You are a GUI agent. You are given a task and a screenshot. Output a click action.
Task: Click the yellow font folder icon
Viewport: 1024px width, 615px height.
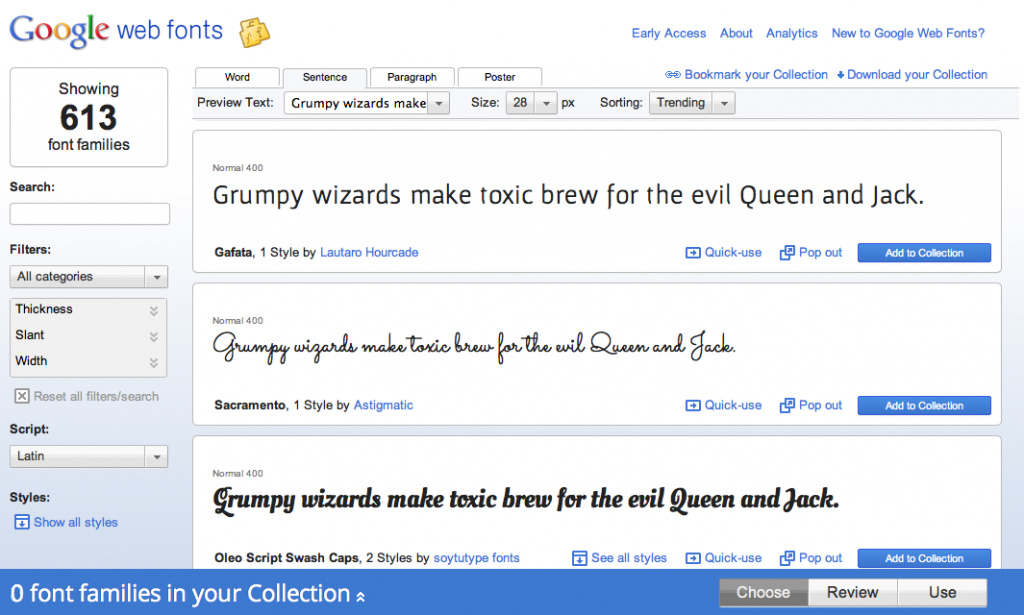254,33
